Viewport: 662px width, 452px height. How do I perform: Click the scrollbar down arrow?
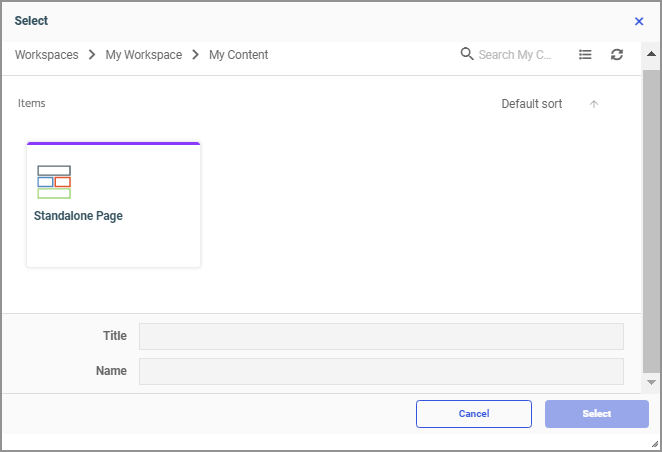coord(651,382)
